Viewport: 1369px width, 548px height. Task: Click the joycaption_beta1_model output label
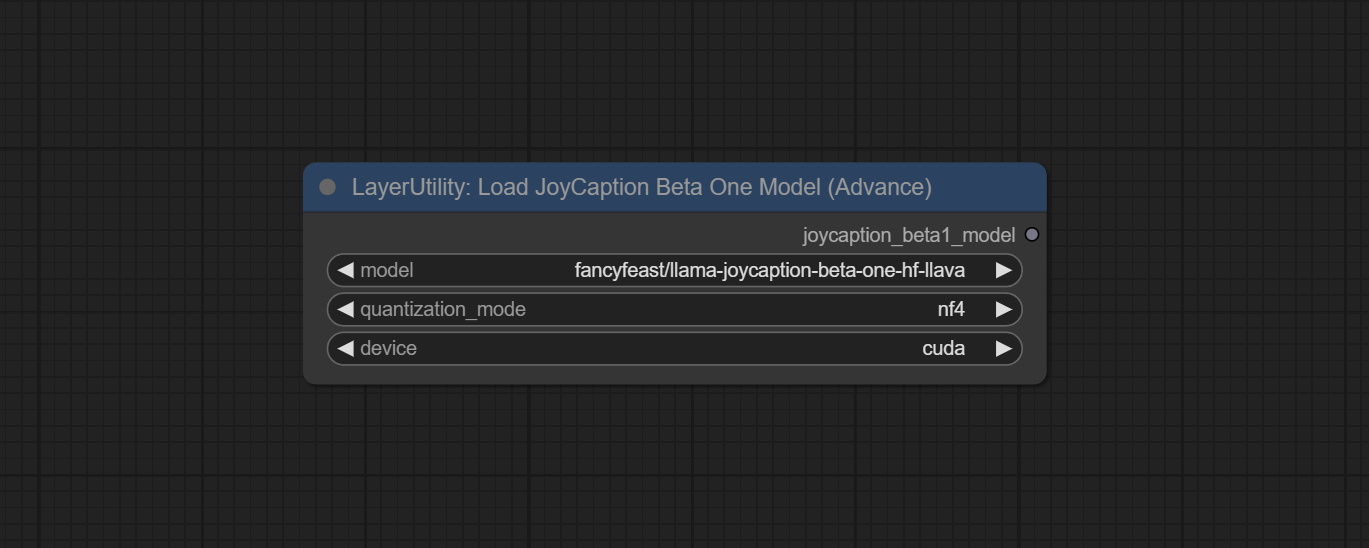click(908, 235)
